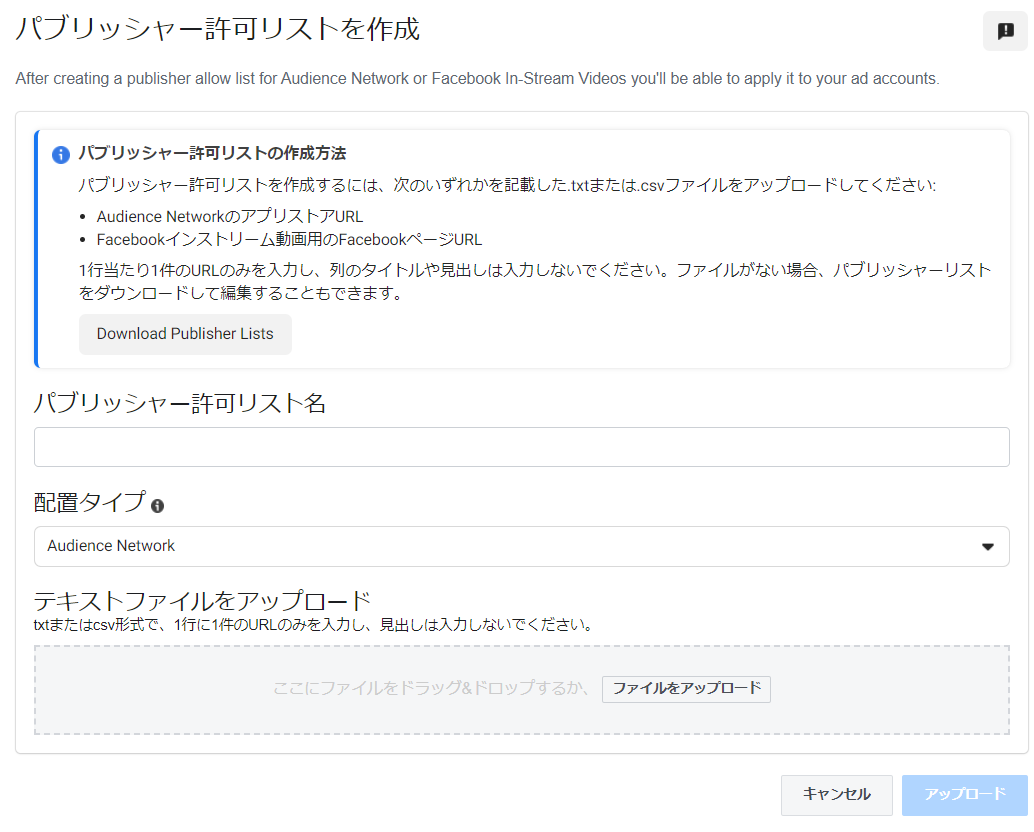Click the ファイルをアップロード button
The height and width of the screenshot is (832, 1034).
(686, 689)
